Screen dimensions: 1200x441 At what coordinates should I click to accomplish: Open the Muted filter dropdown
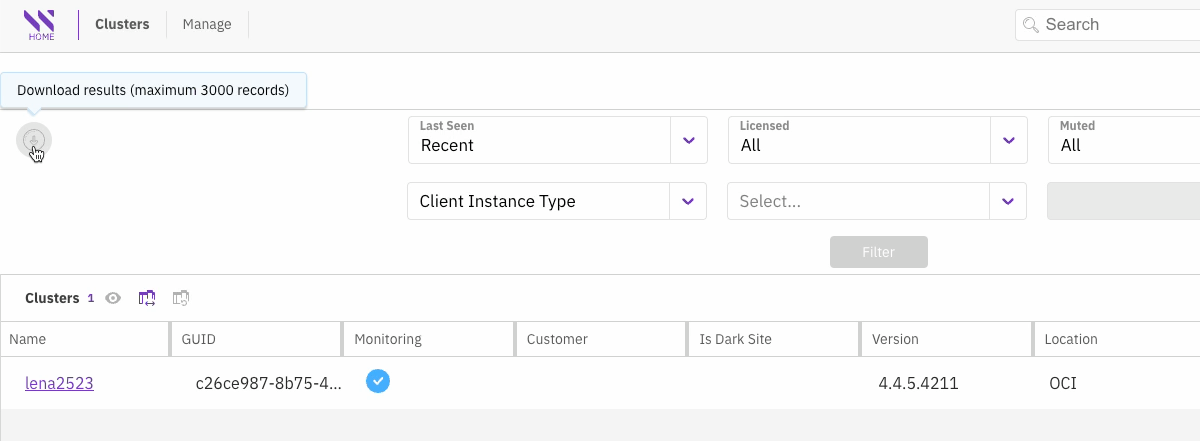click(x=1123, y=140)
